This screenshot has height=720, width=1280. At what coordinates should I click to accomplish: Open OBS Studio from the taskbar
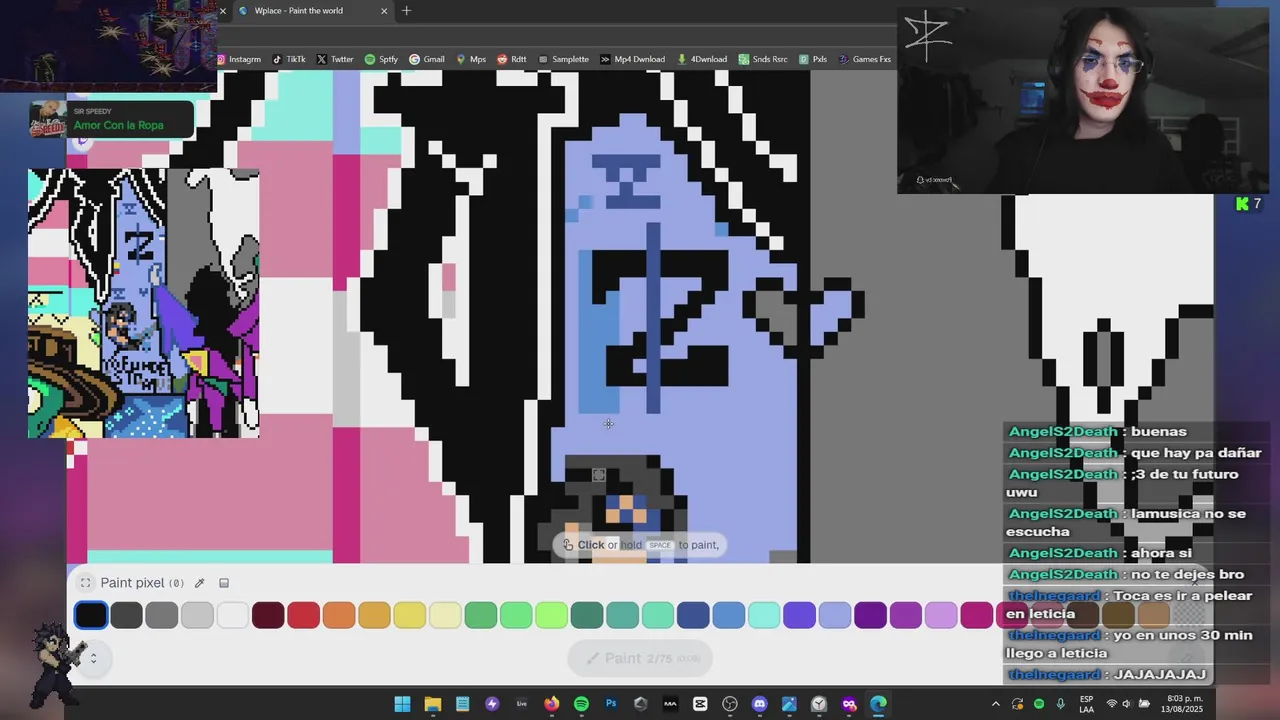[x=730, y=704]
